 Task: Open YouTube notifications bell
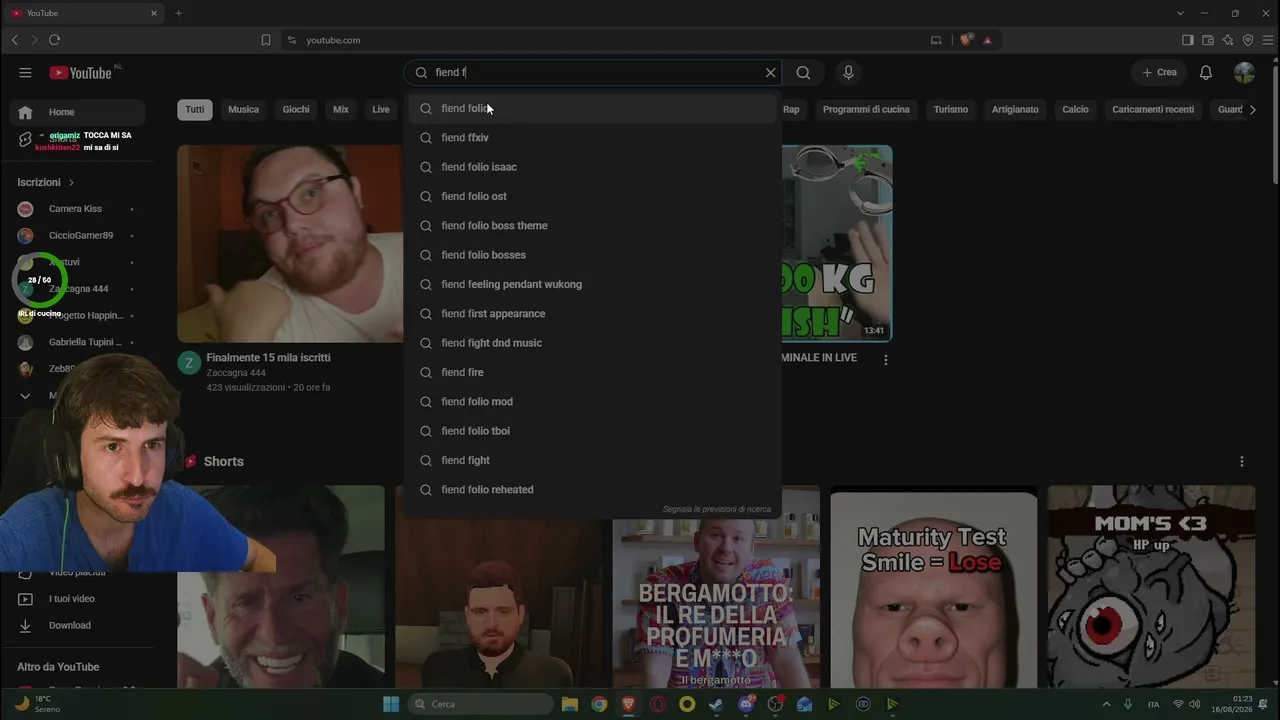point(1206,72)
